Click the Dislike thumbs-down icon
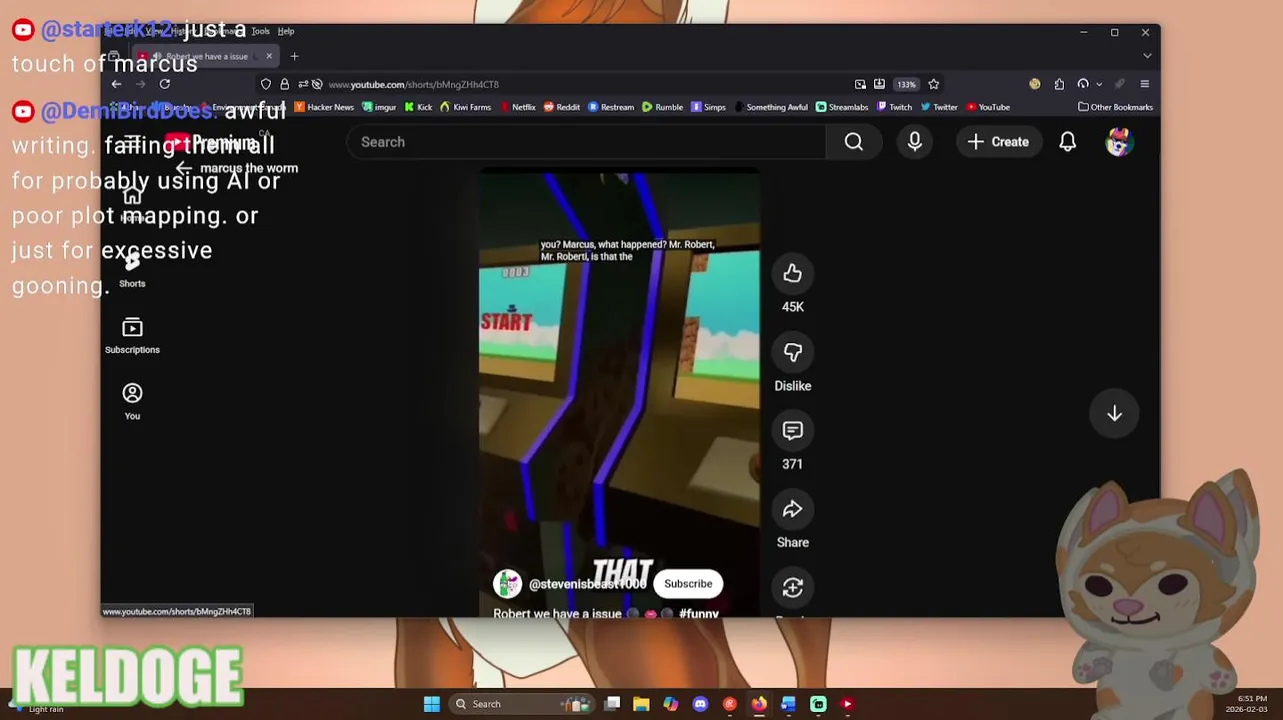This screenshot has width=1283, height=720. (x=792, y=352)
